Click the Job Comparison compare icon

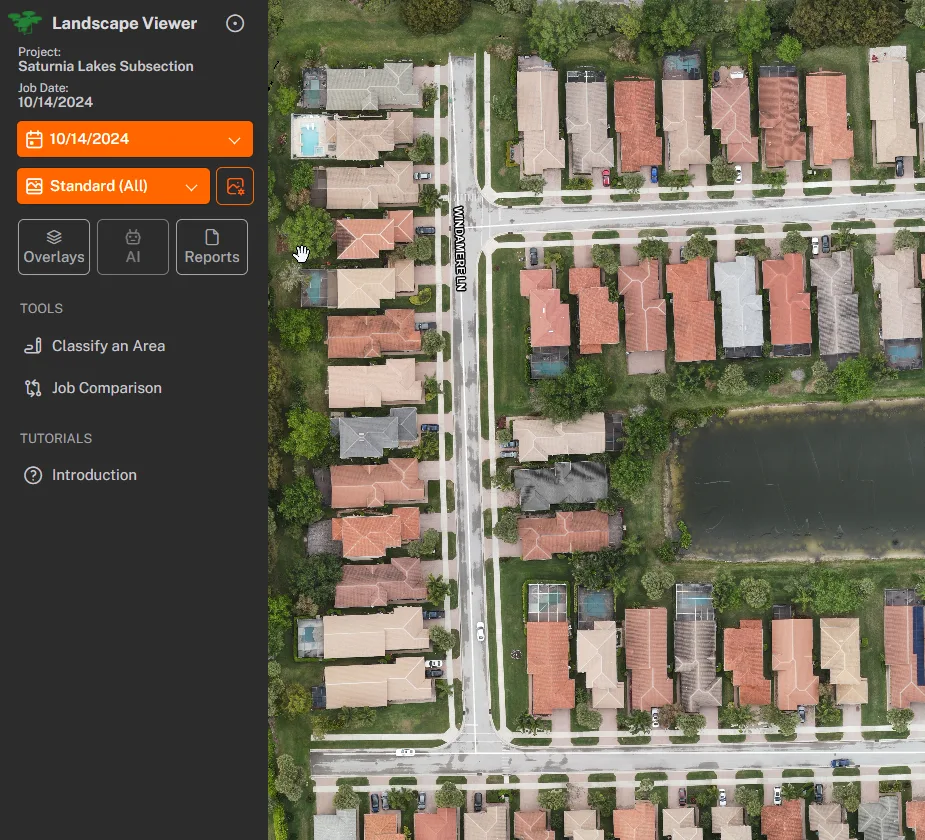33,388
